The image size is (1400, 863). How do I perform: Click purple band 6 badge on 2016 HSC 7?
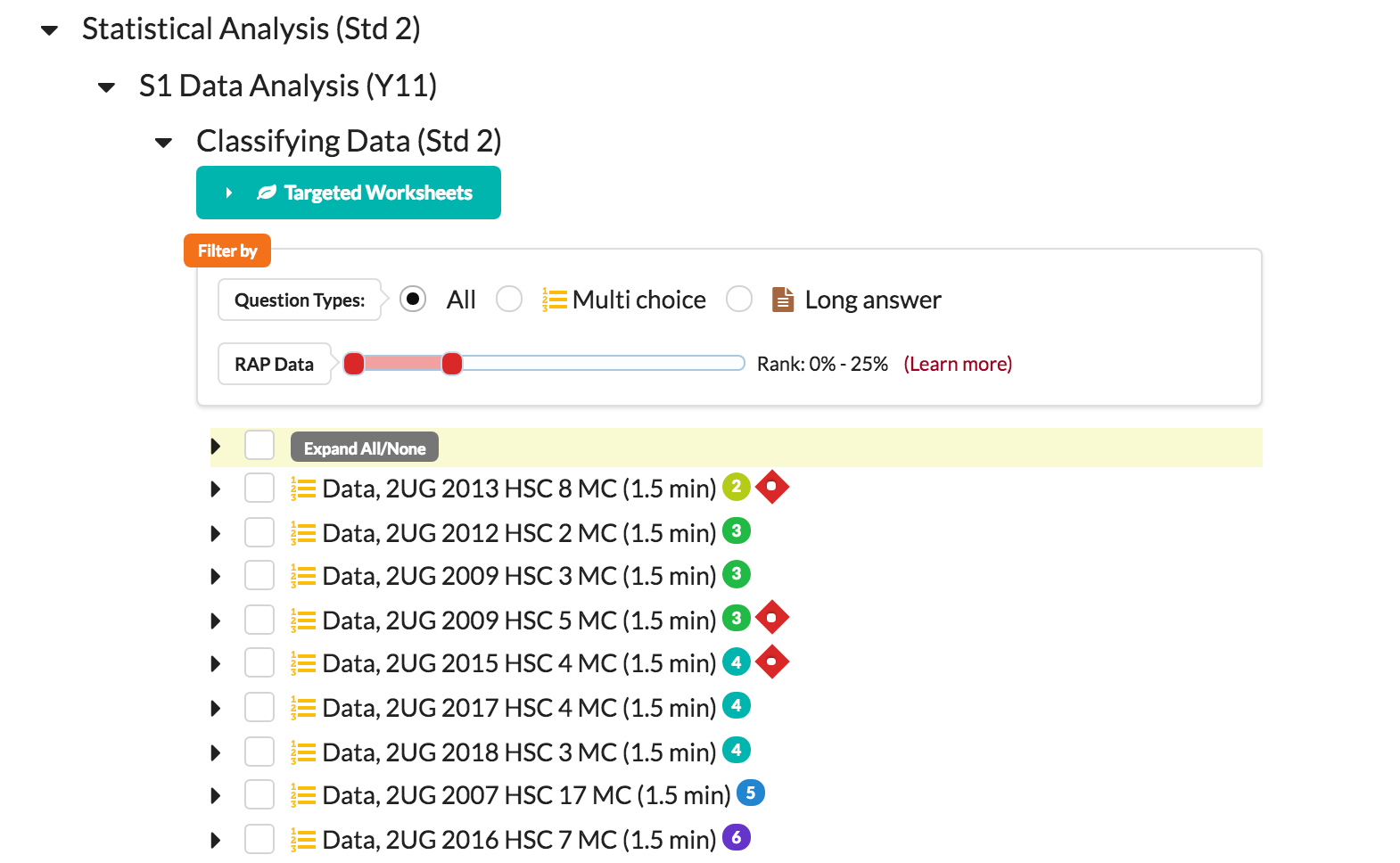(x=736, y=837)
